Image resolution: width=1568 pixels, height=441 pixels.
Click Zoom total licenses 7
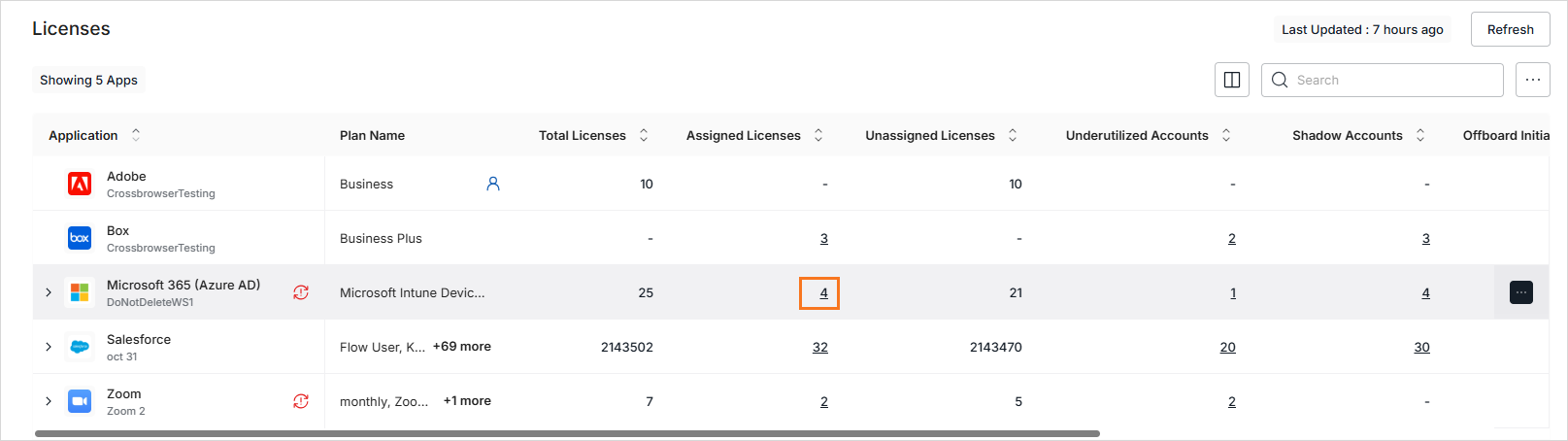click(650, 401)
